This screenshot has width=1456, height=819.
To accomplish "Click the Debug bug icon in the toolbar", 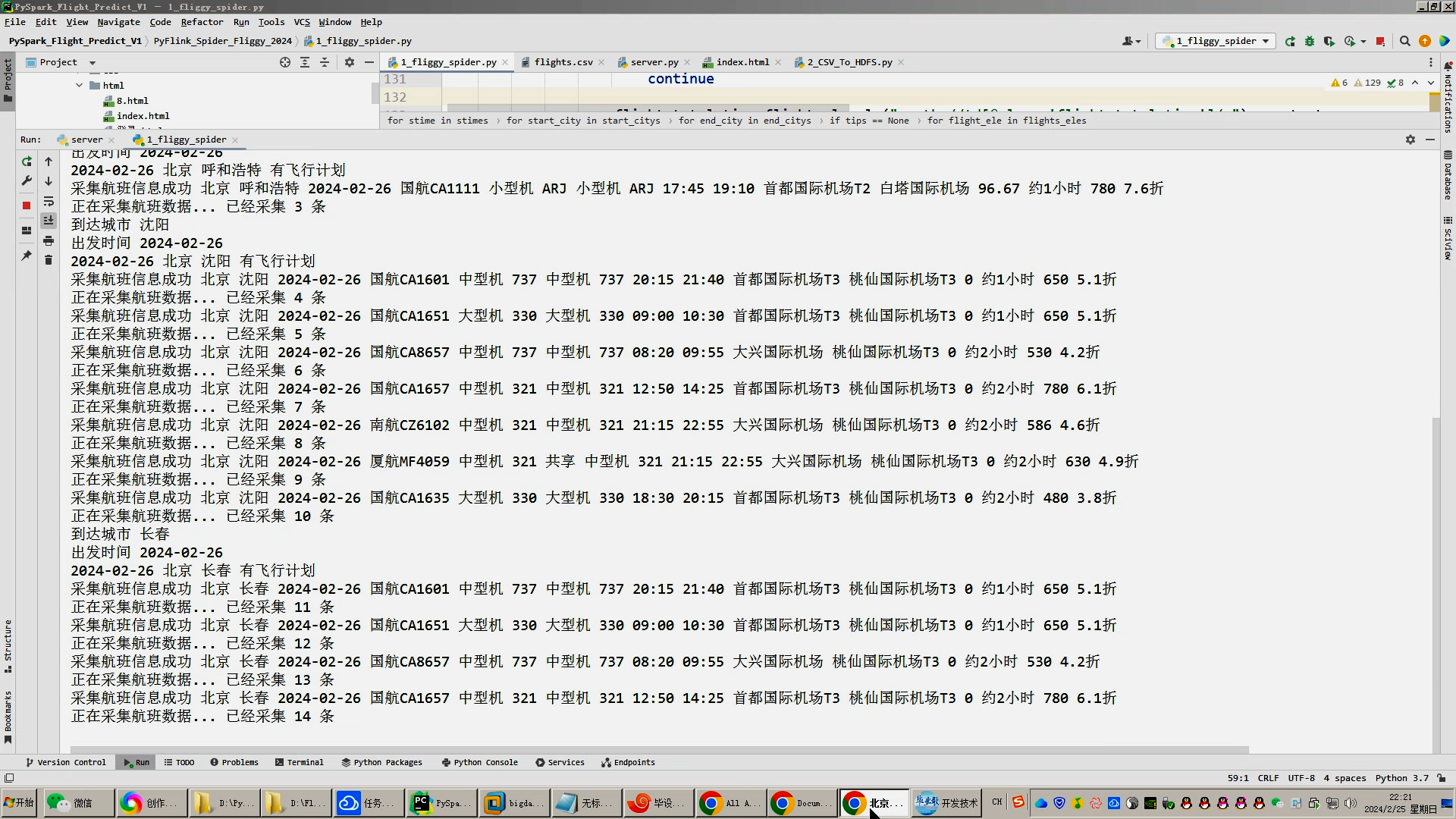I will coord(1310,41).
